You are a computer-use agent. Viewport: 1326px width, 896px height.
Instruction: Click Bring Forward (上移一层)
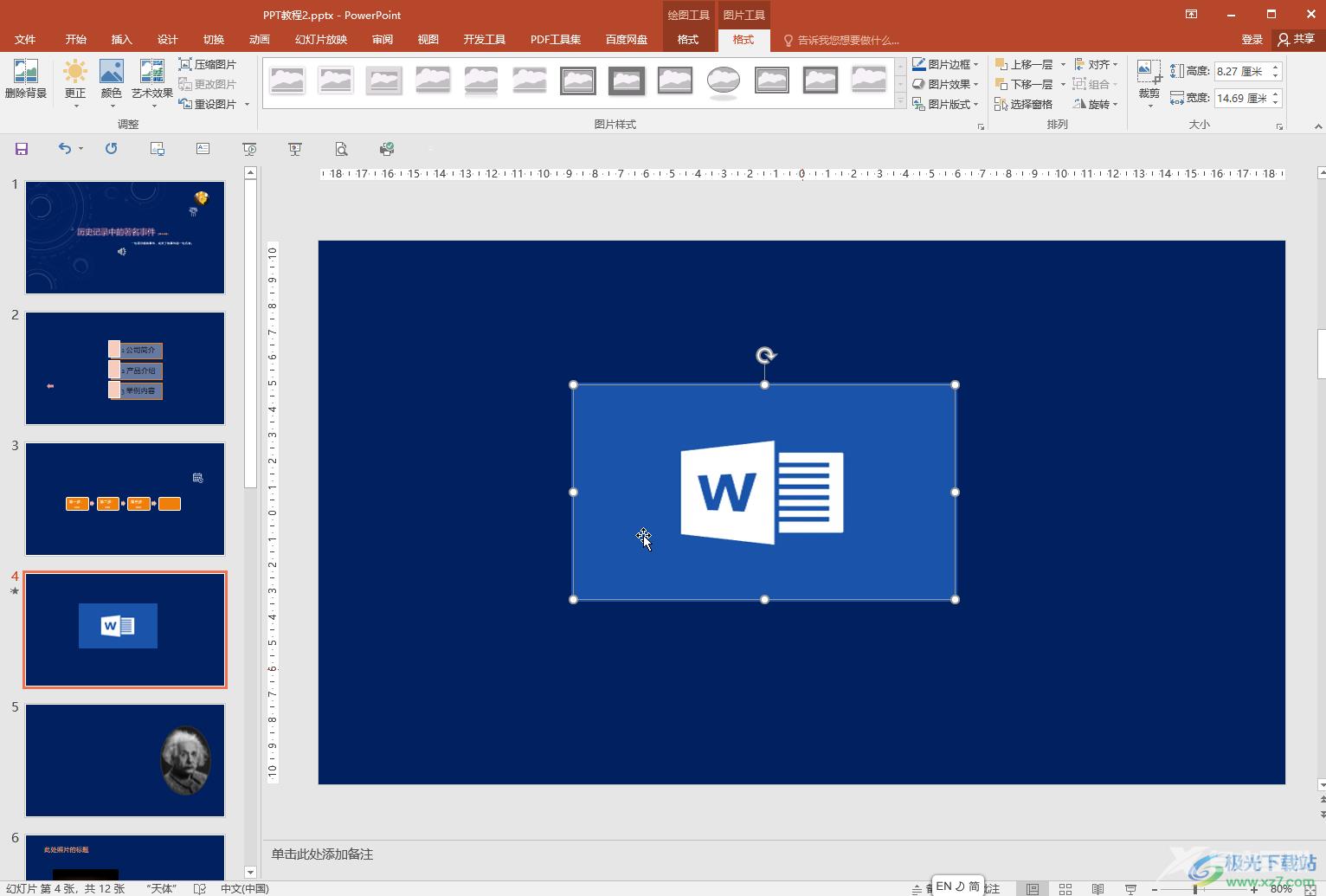[x=1024, y=64]
